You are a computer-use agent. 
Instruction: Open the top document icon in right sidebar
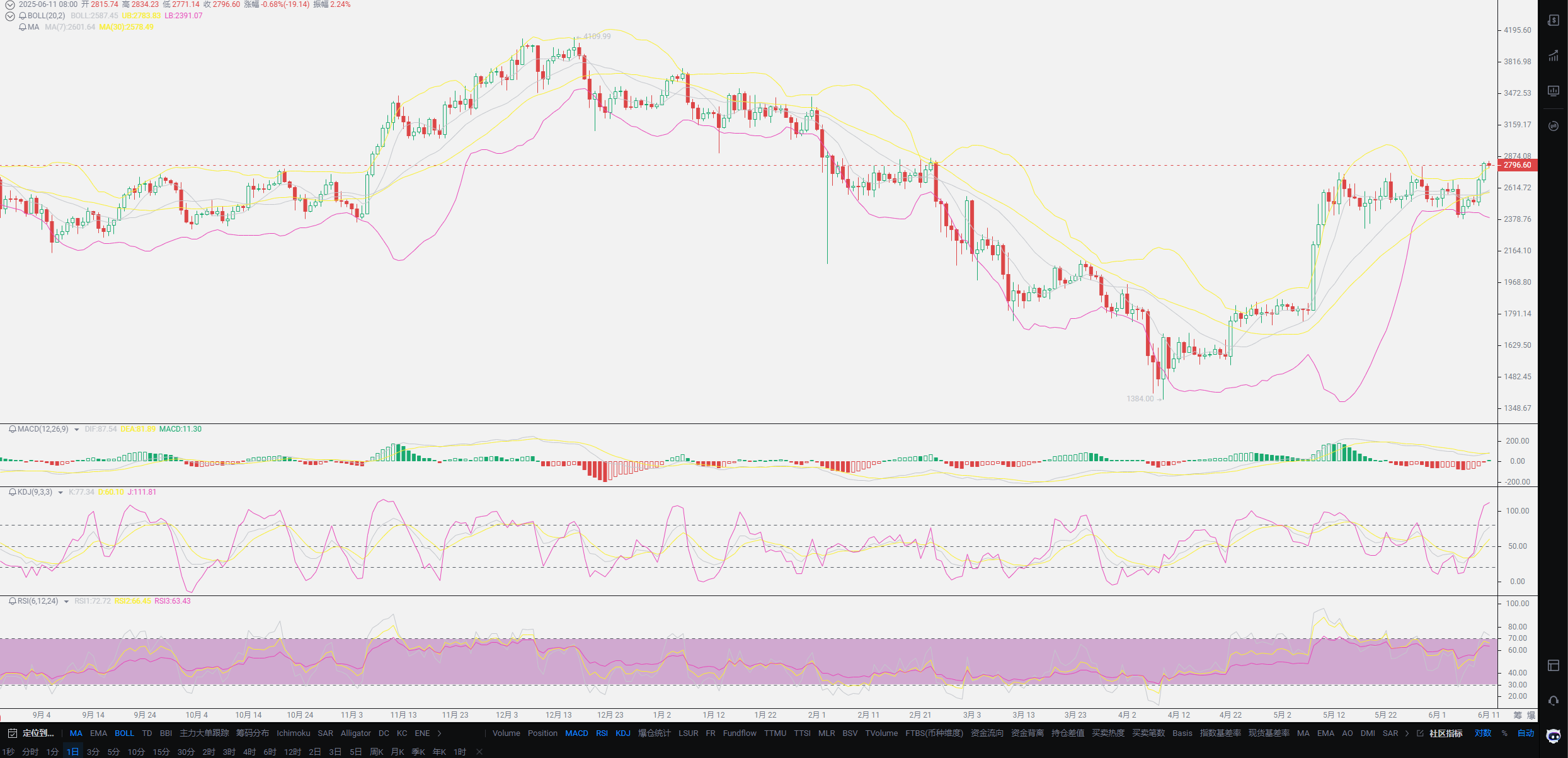tap(1554, 21)
